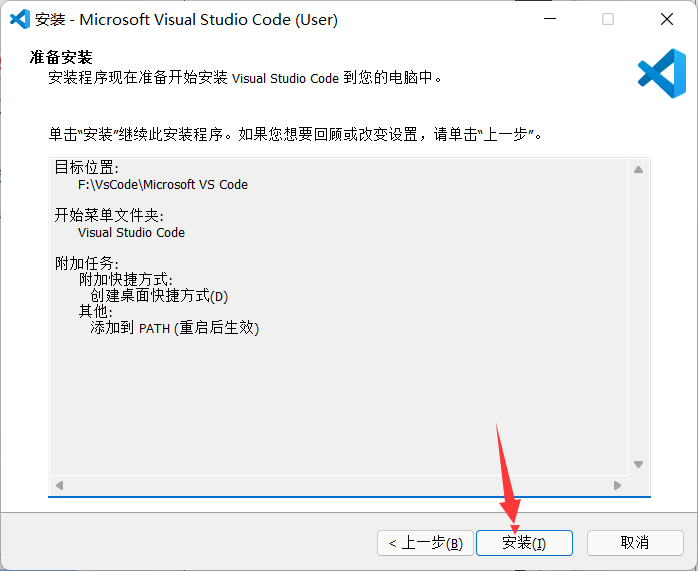Click the 开始菜单文件夹: label
The image size is (698, 571).
(109, 215)
